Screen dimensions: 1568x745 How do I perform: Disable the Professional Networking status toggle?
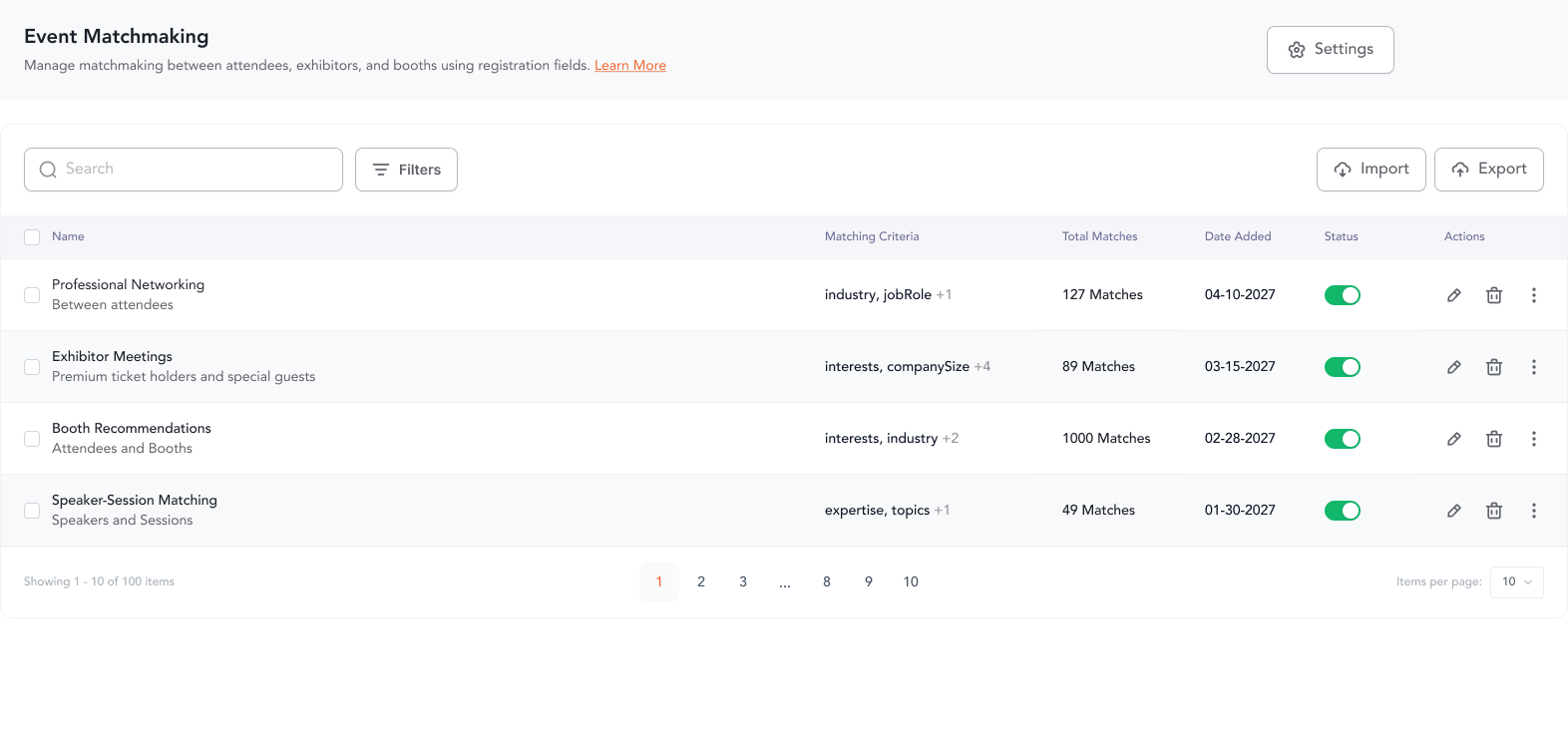[x=1342, y=295]
